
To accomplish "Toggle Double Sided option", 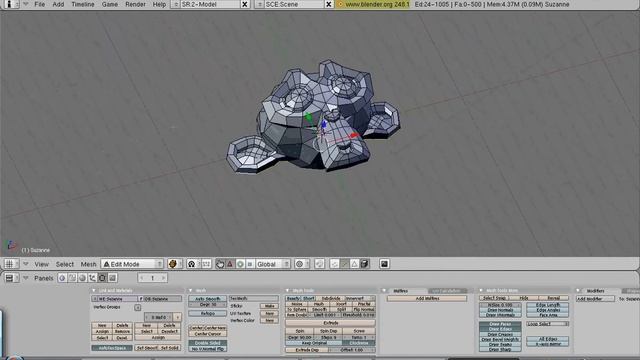I will [x=207, y=343].
